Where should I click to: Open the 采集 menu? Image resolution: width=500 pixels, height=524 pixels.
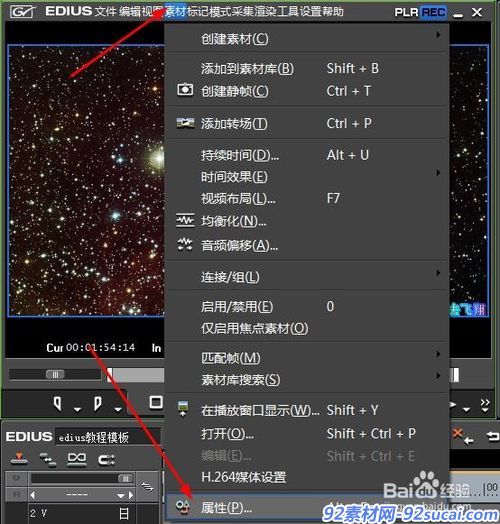[243, 12]
